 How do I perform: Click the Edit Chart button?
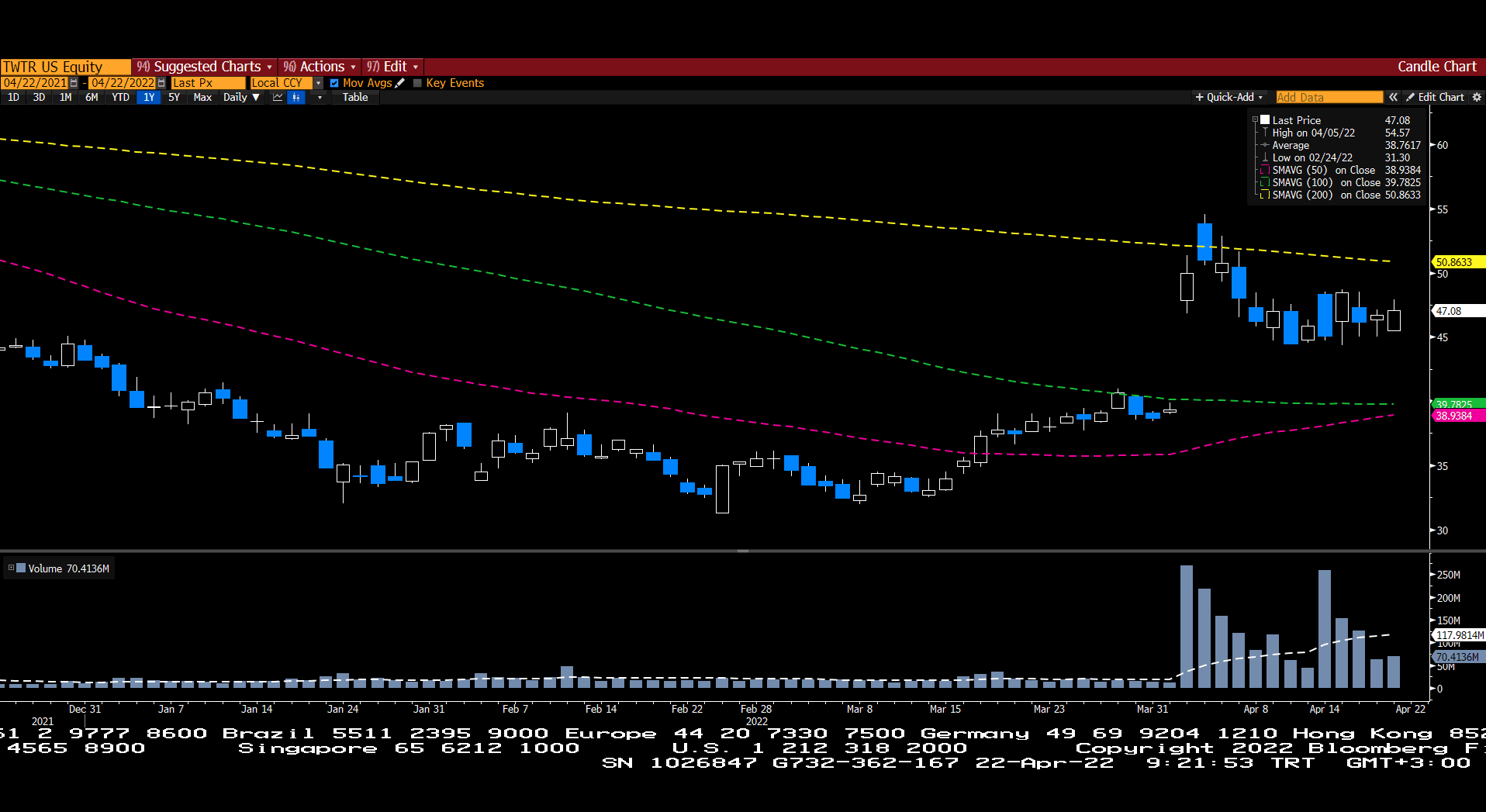click(x=1435, y=98)
